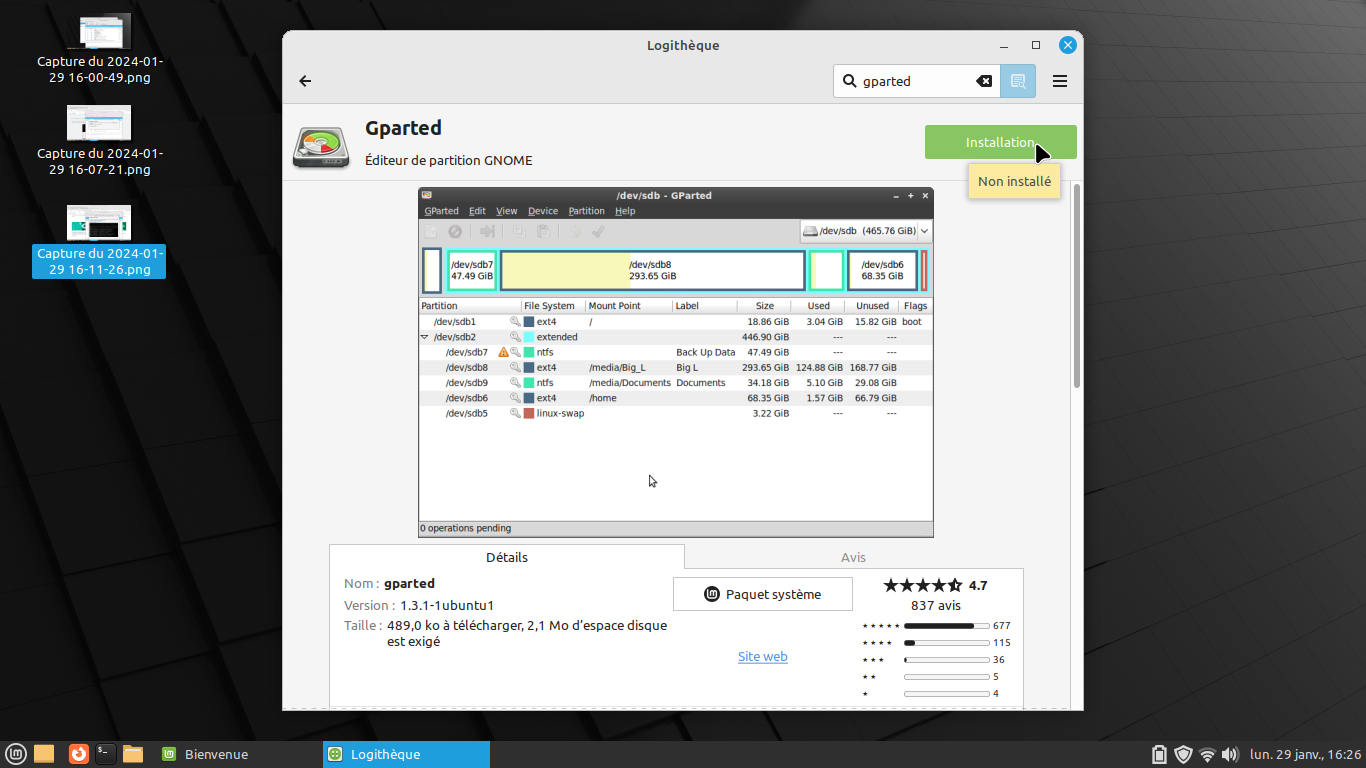Maximize the Logithèque window

(1036, 45)
